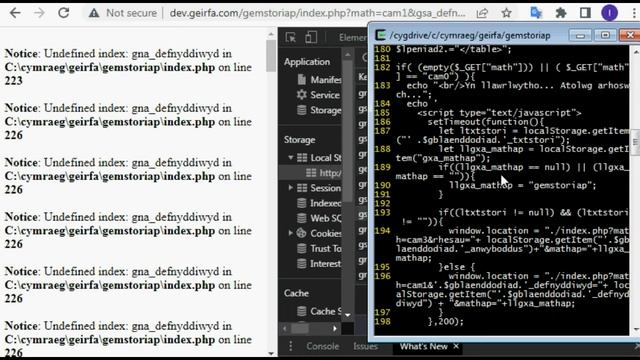Click the Session Storage grid icon

[302, 188]
